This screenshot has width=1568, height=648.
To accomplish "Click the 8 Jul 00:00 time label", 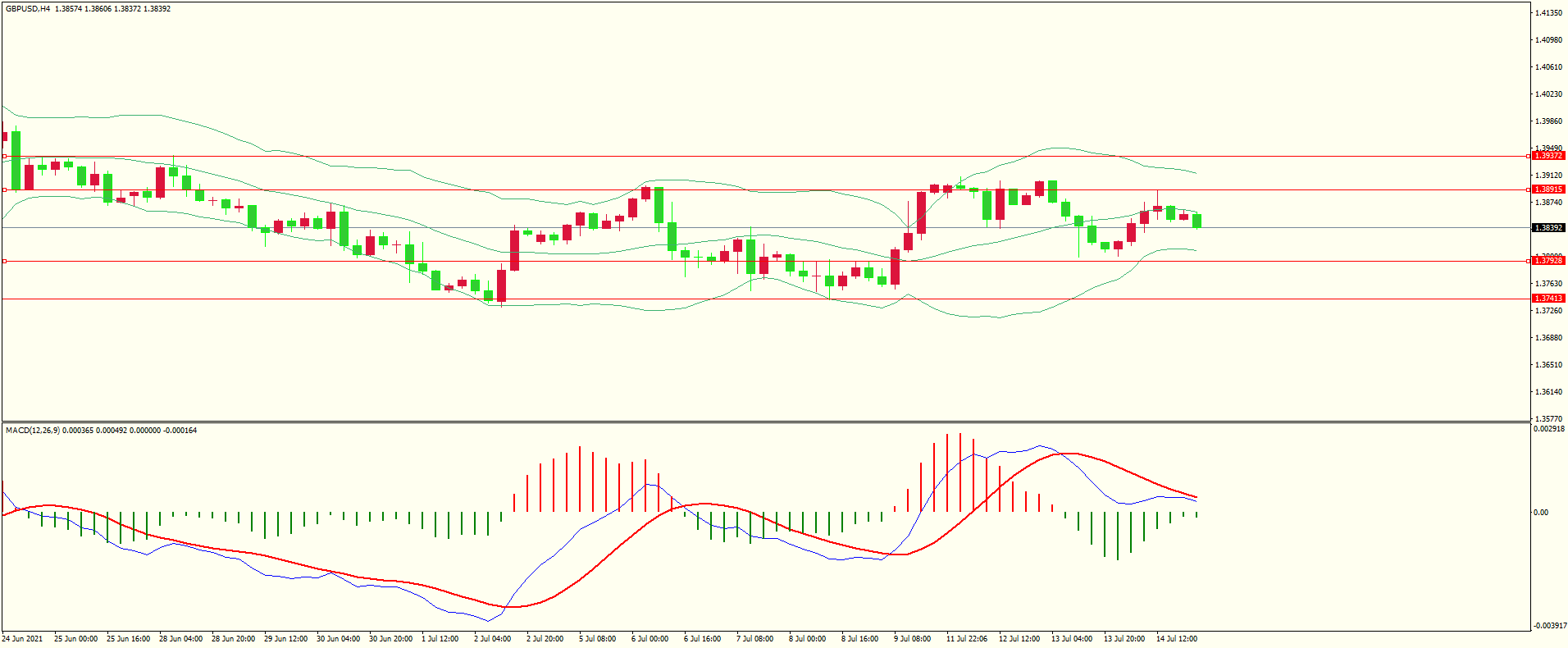I will point(807,639).
